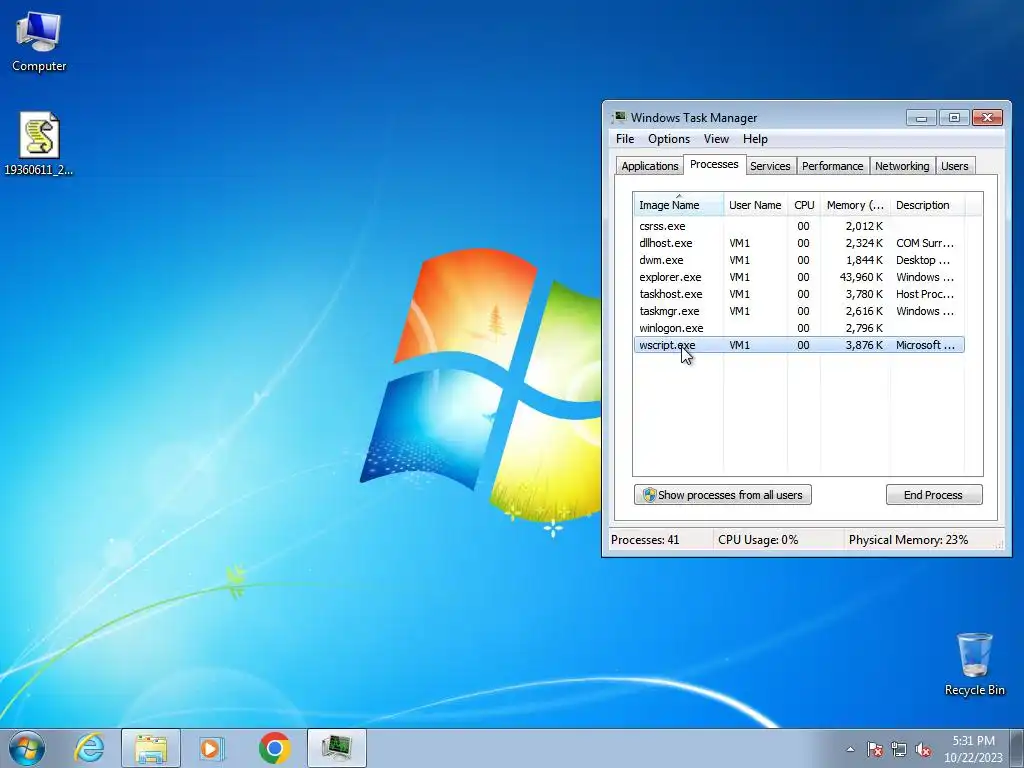This screenshot has width=1024, height=768.
Task: Select the dwm.exe process row
Action: [799, 260]
